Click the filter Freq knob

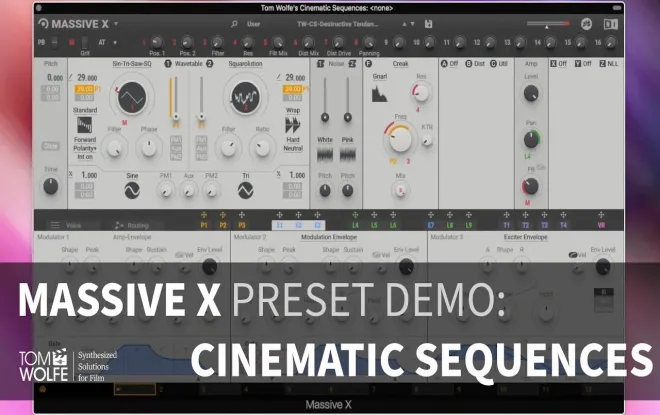coord(399,138)
